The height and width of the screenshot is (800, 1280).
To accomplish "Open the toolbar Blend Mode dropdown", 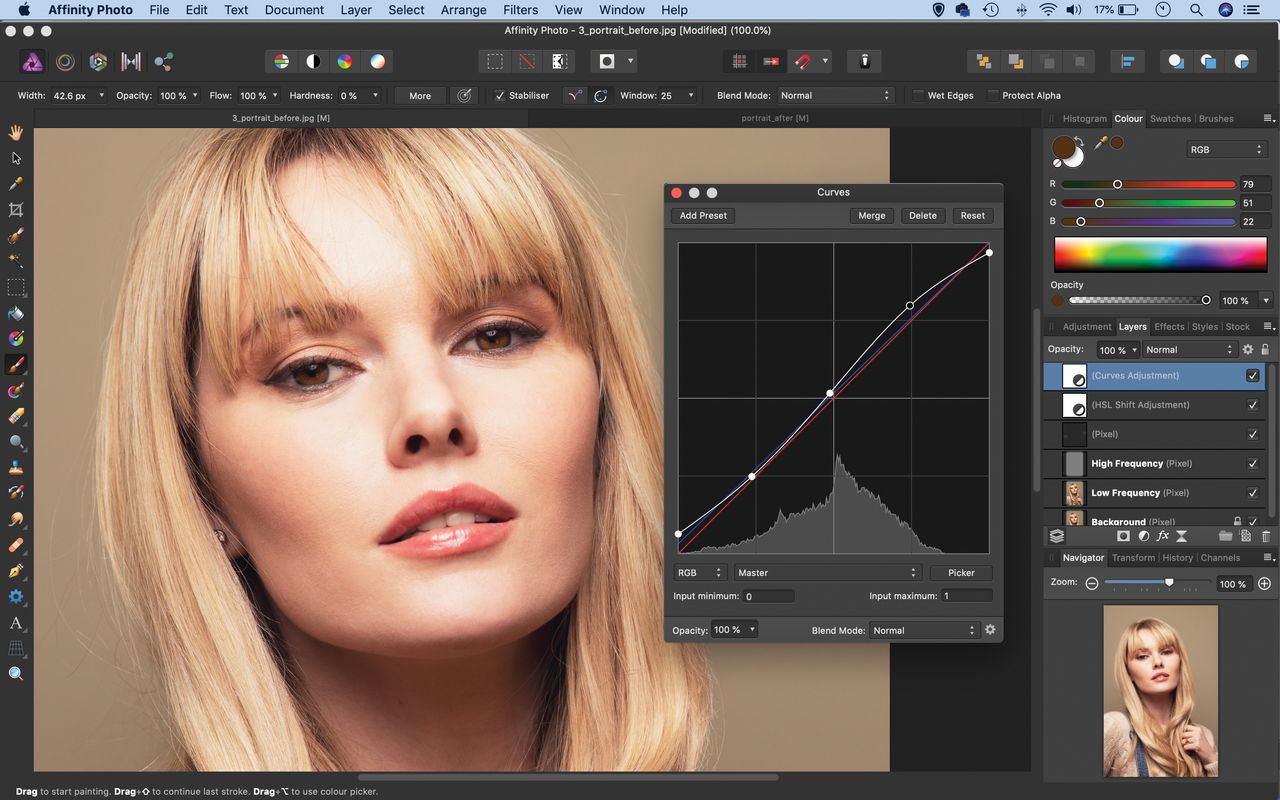I will coord(834,96).
